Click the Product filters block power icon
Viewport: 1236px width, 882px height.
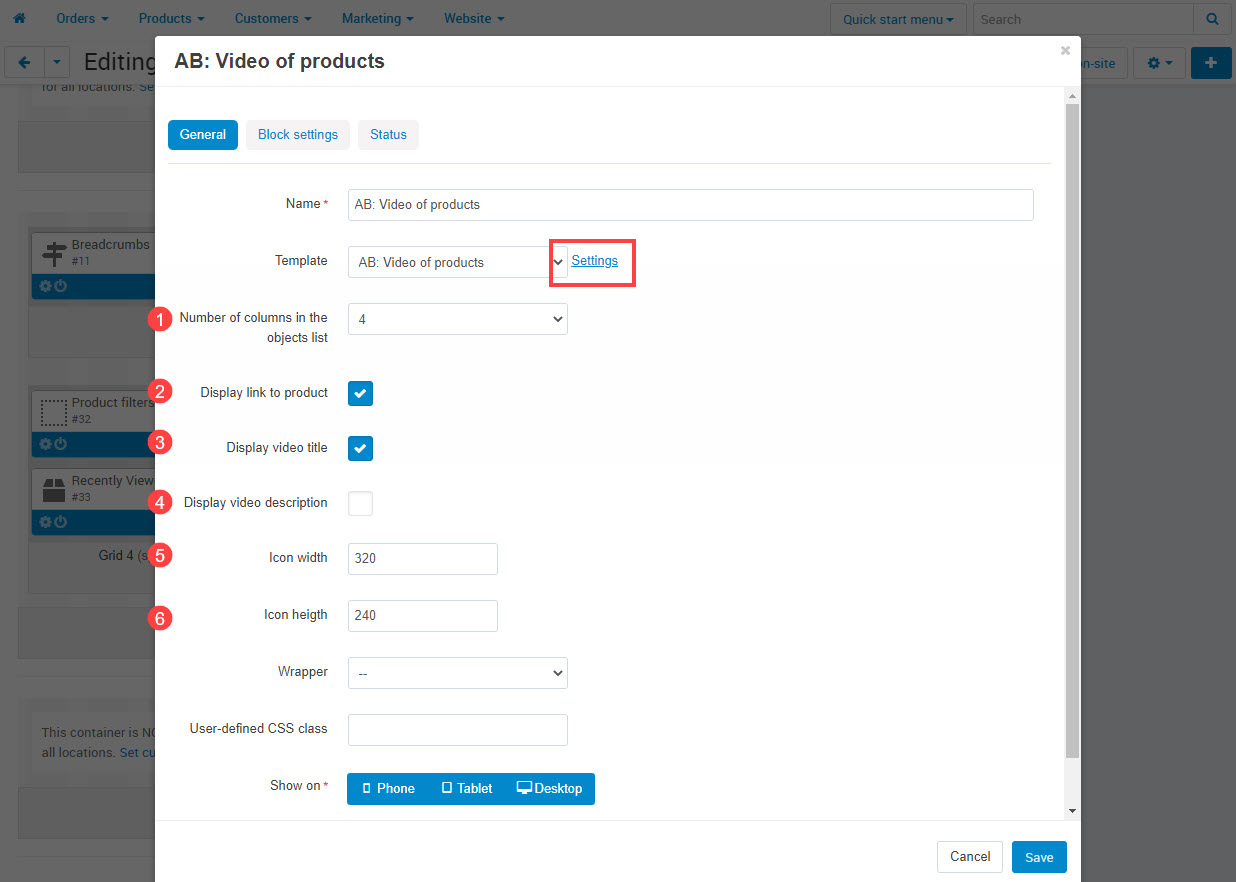click(x=60, y=443)
